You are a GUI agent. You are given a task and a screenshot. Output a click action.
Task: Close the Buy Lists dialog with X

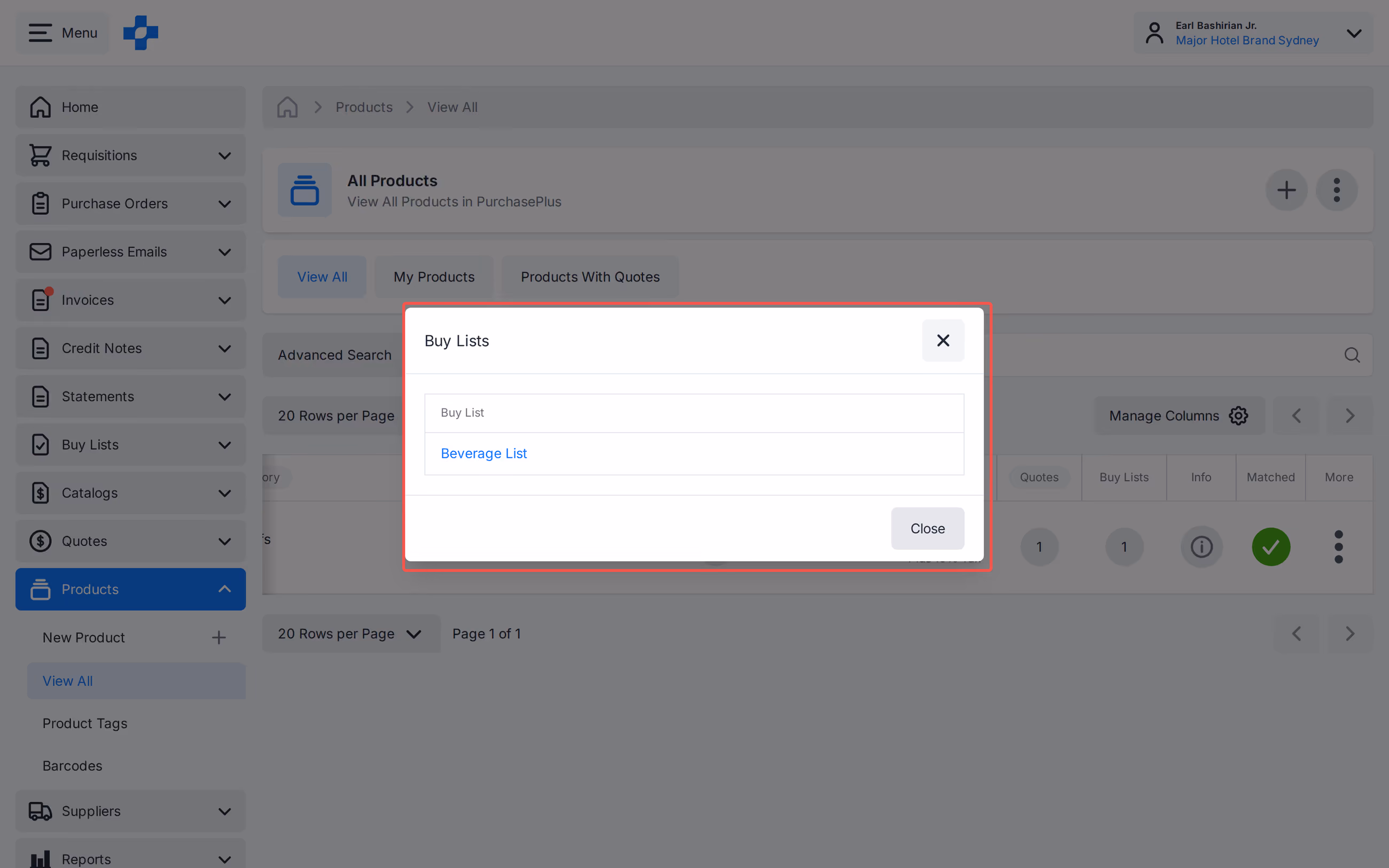pyautogui.click(x=942, y=340)
